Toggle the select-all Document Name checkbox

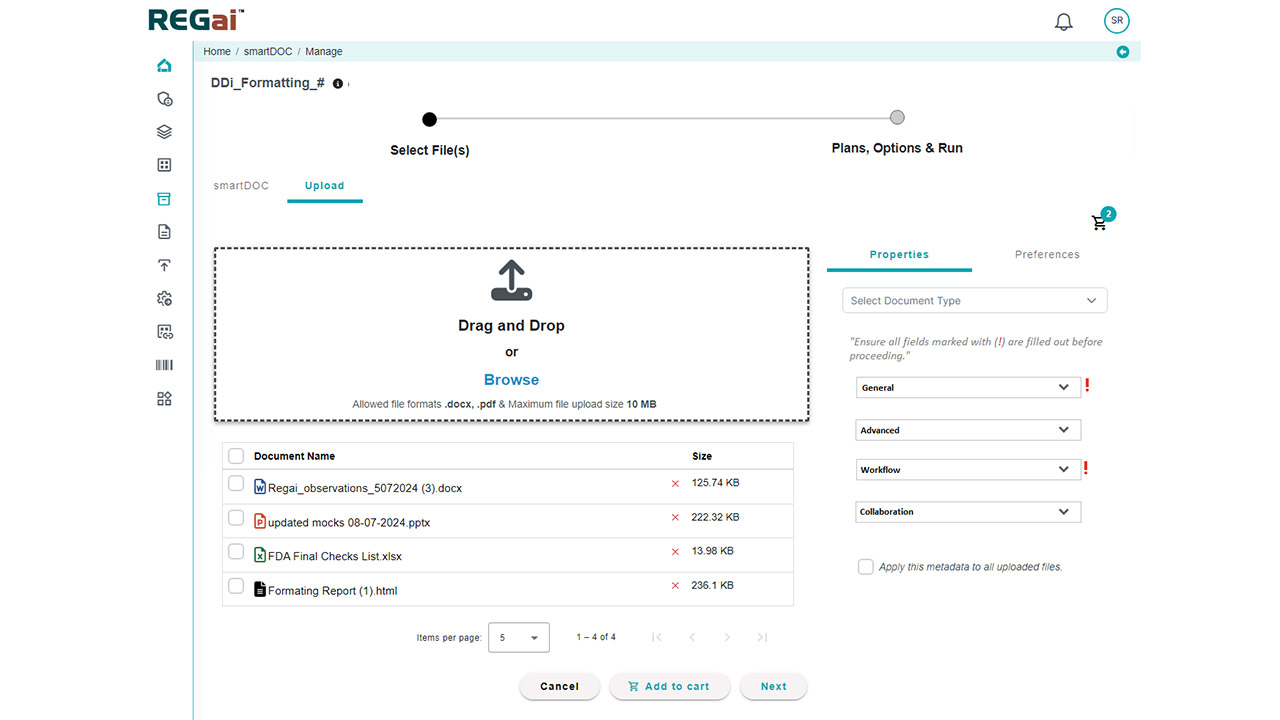[236, 456]
